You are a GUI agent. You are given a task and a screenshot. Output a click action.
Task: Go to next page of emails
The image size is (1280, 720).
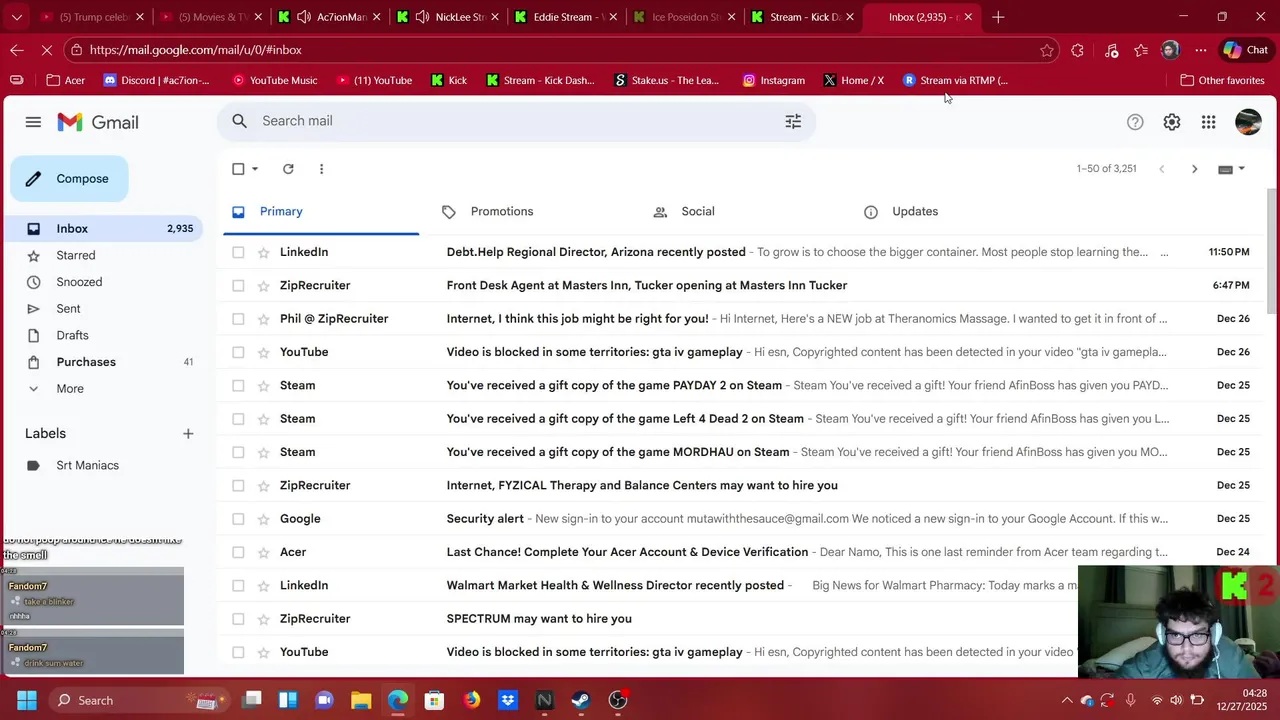pyautogui.click(x=1194, y=169)
